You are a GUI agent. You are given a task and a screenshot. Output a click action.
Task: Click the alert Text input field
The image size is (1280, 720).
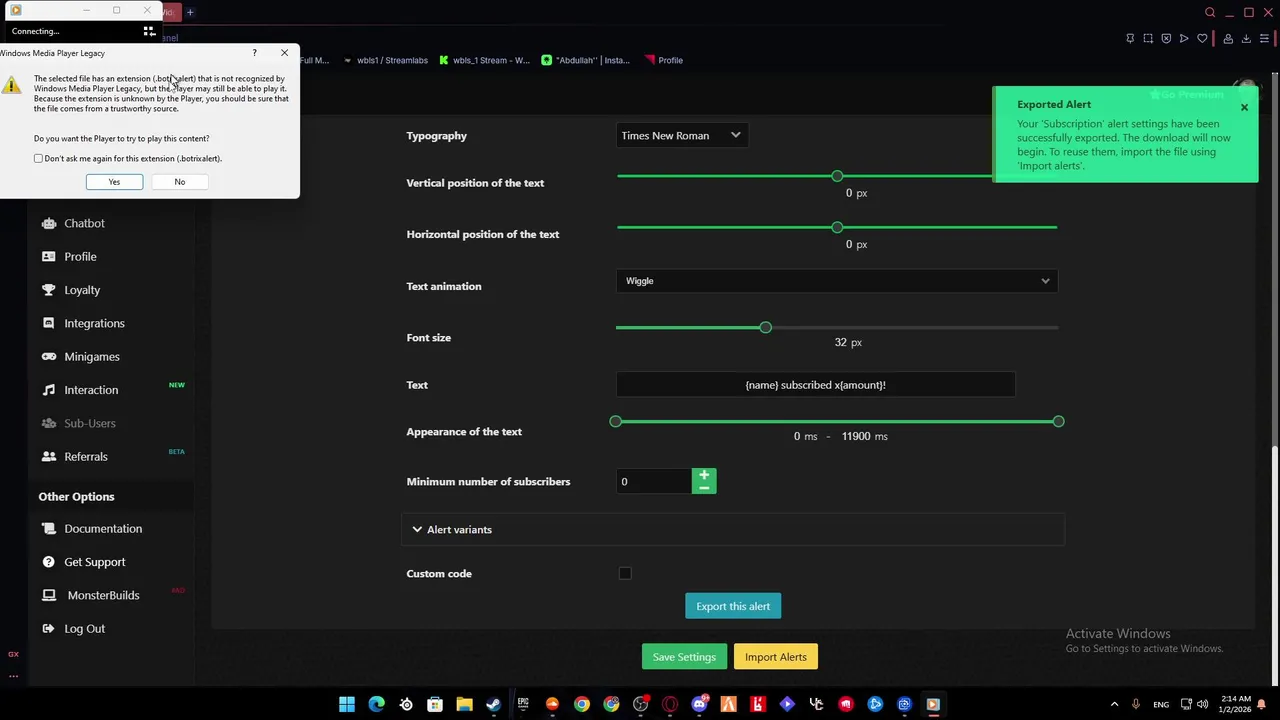click(815, 385)
